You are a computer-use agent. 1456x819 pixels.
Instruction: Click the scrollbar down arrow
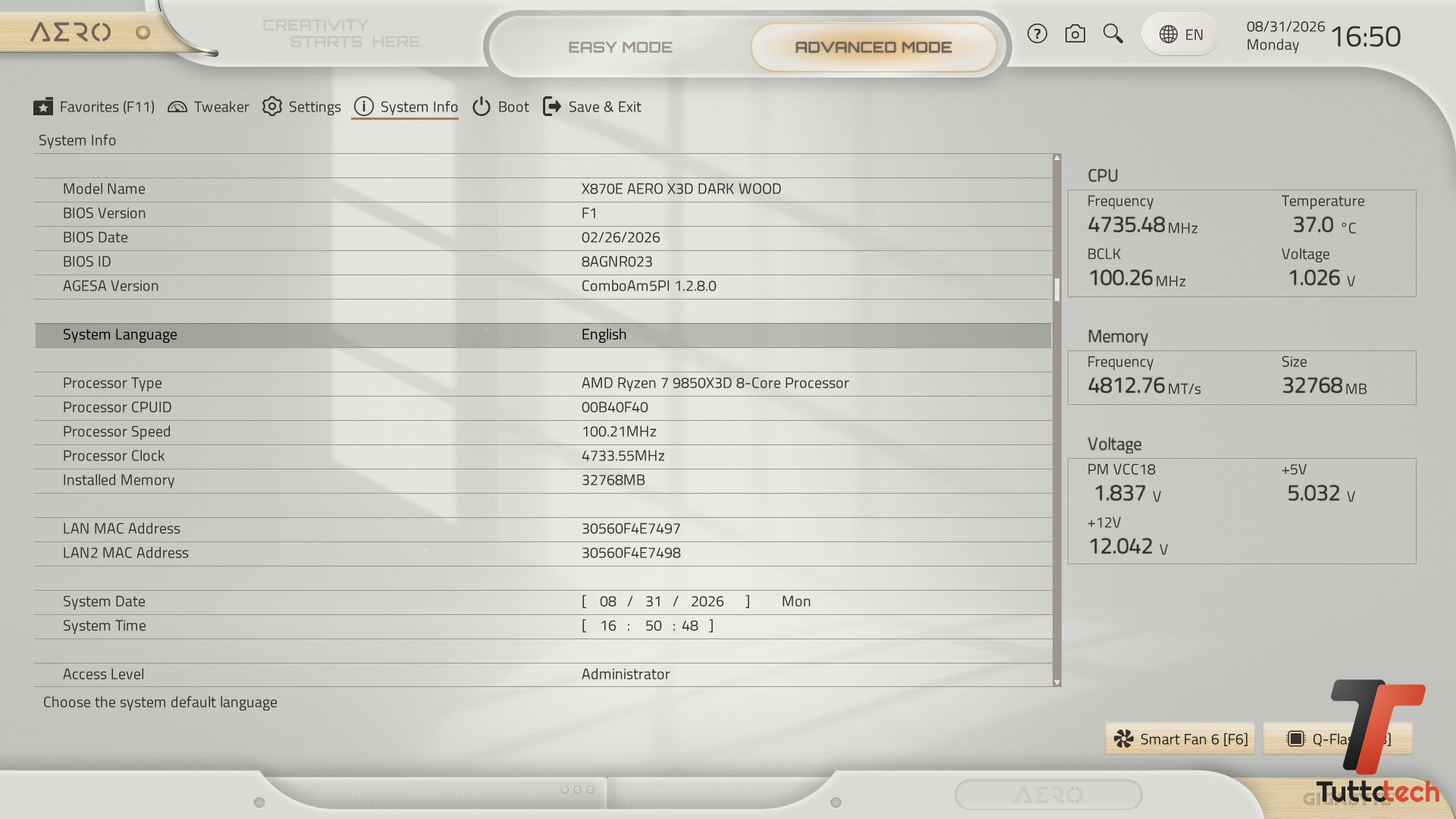1056,682
